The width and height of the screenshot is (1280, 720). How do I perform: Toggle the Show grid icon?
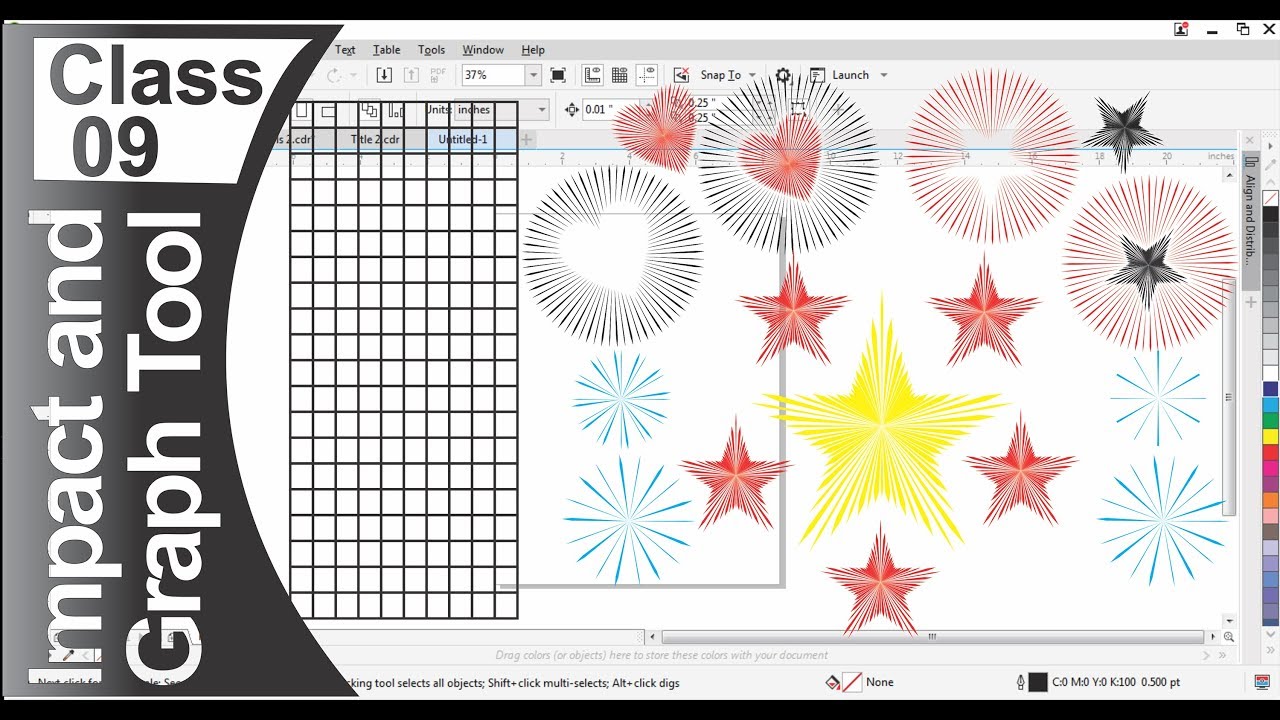(619, 75)
